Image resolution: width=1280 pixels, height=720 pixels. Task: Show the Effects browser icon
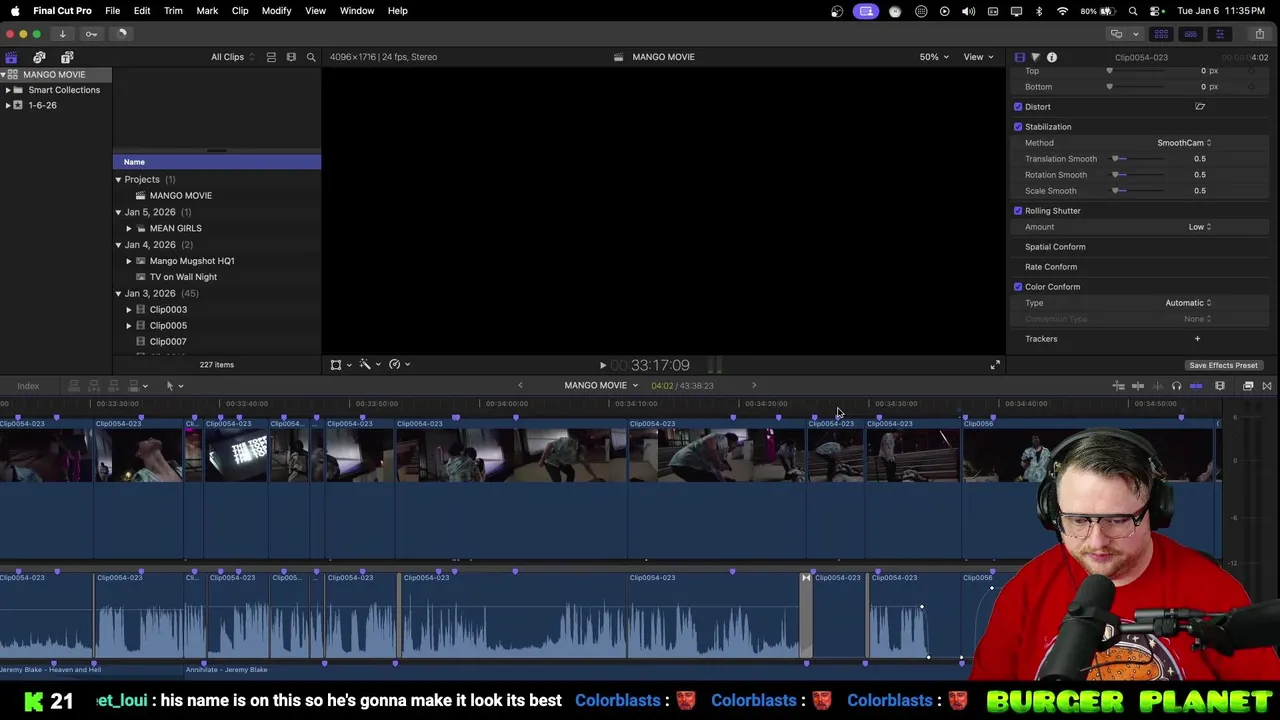tap(1248, 386)
